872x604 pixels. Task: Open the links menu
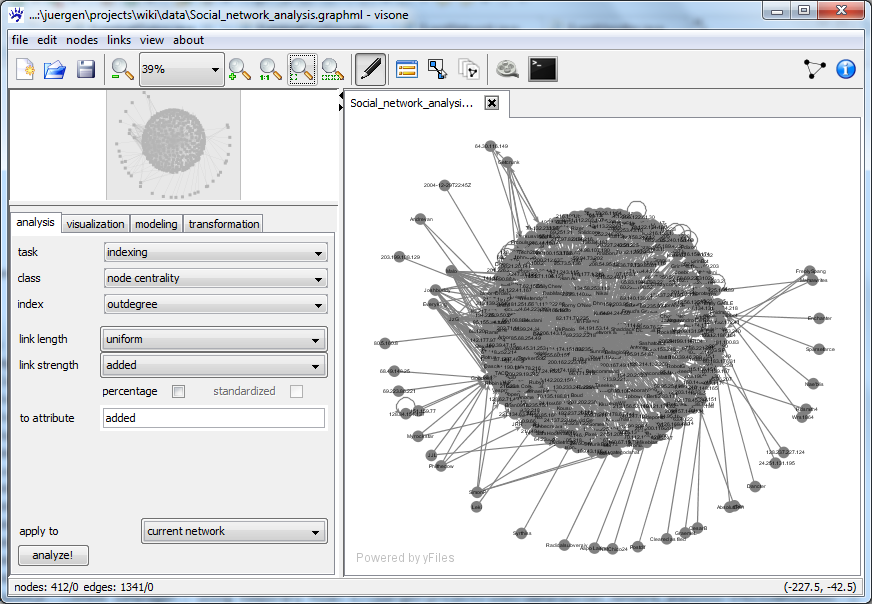[x=119, y=40]
